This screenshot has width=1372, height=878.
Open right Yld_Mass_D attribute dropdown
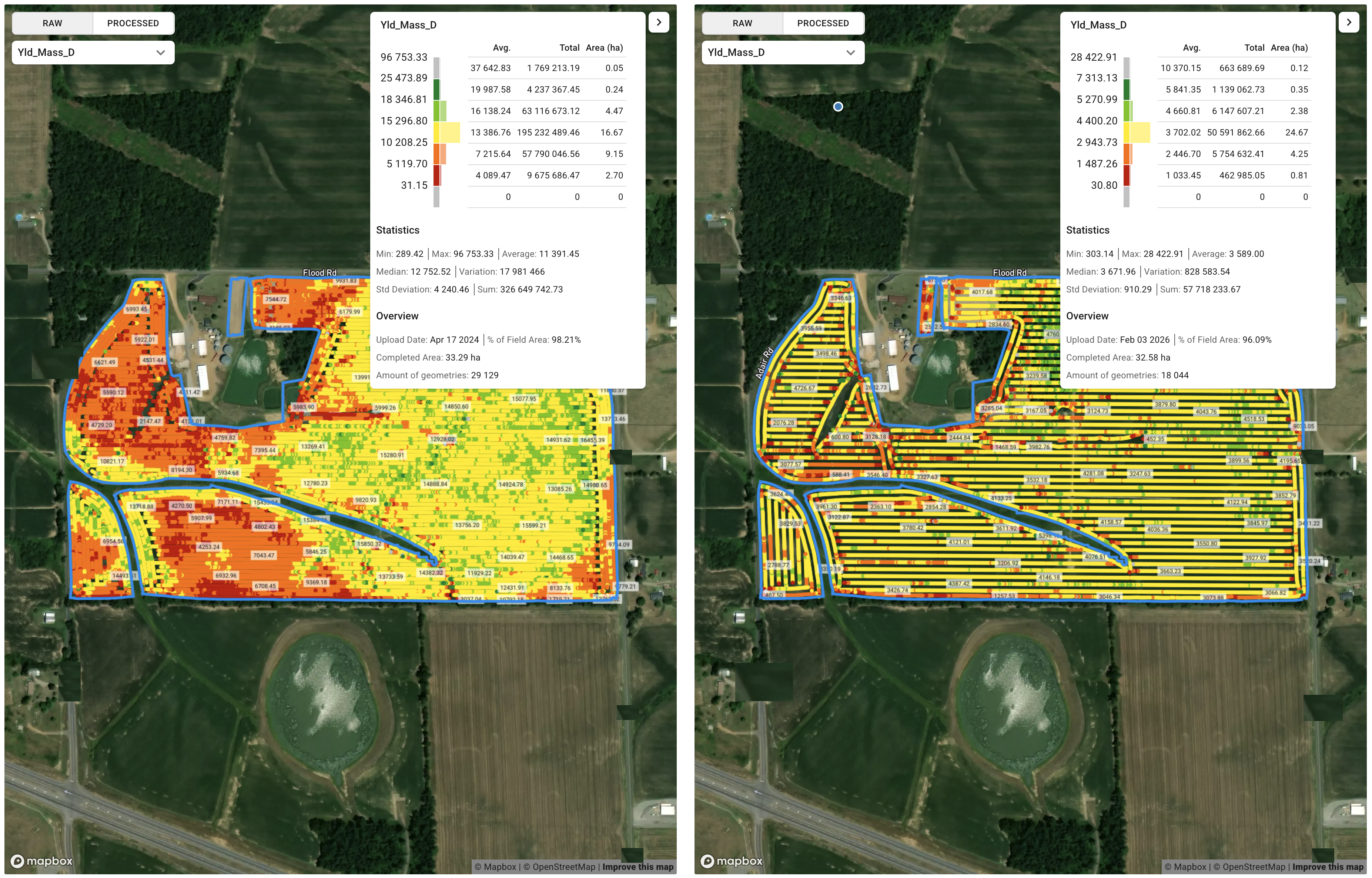click(783, 53)
